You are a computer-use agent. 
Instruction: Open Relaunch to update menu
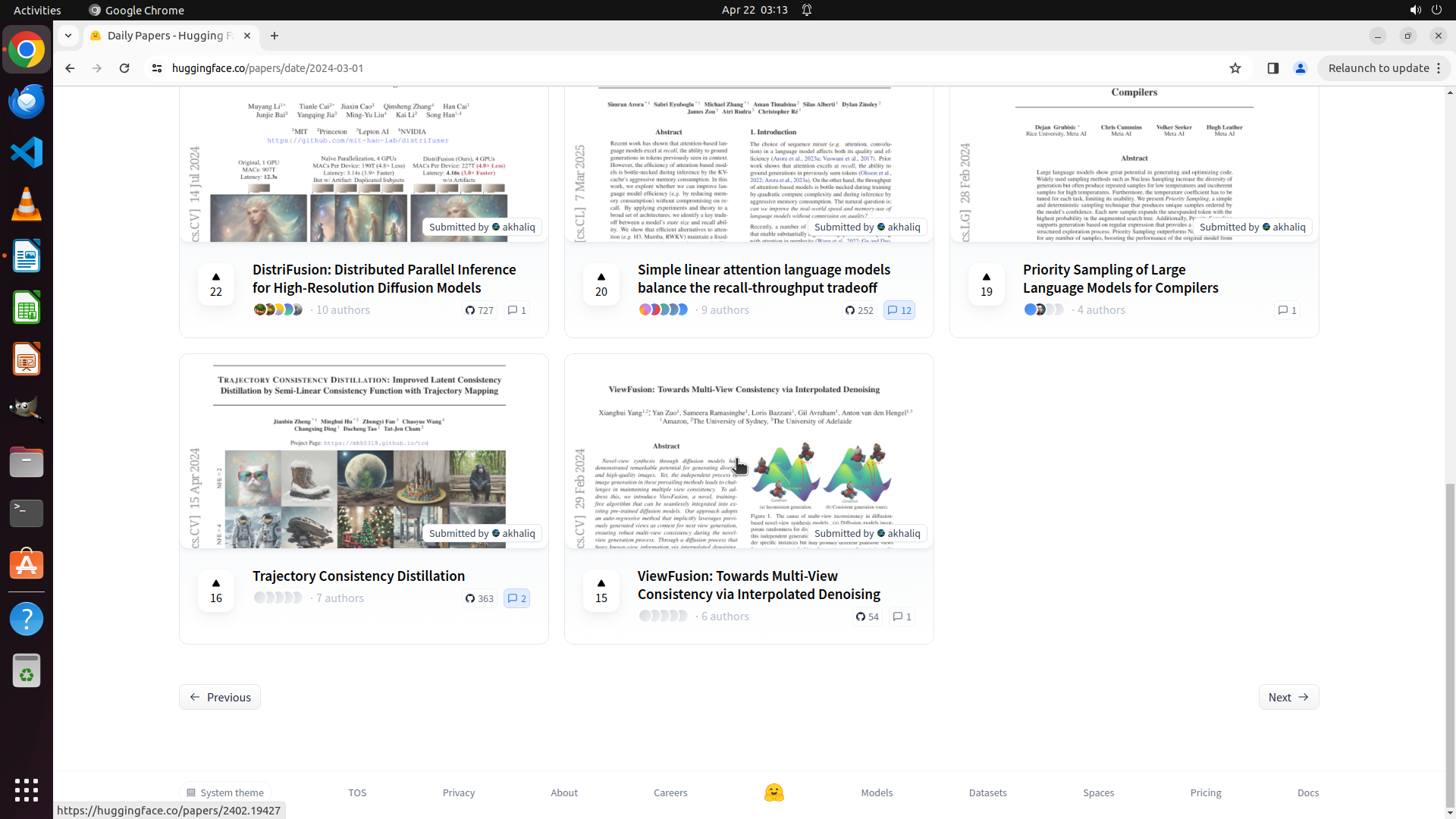pos(1384,68)
